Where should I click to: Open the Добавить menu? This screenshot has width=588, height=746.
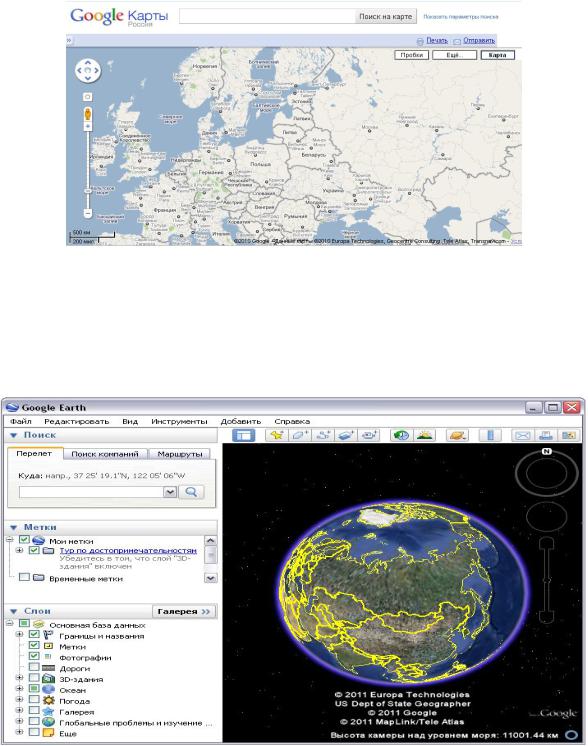coord(241,422)
